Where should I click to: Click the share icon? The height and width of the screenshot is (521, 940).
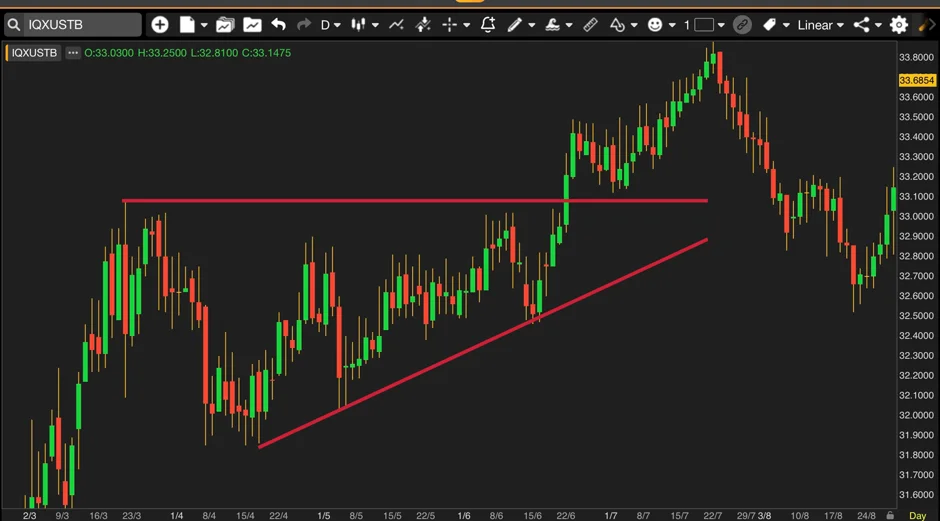(x=861, y=25)
